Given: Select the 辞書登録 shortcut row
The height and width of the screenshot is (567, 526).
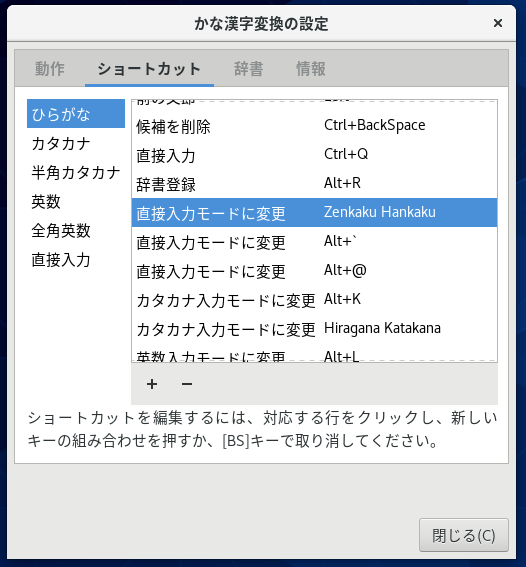Looking at the screenshot, I should pos(315,184).
